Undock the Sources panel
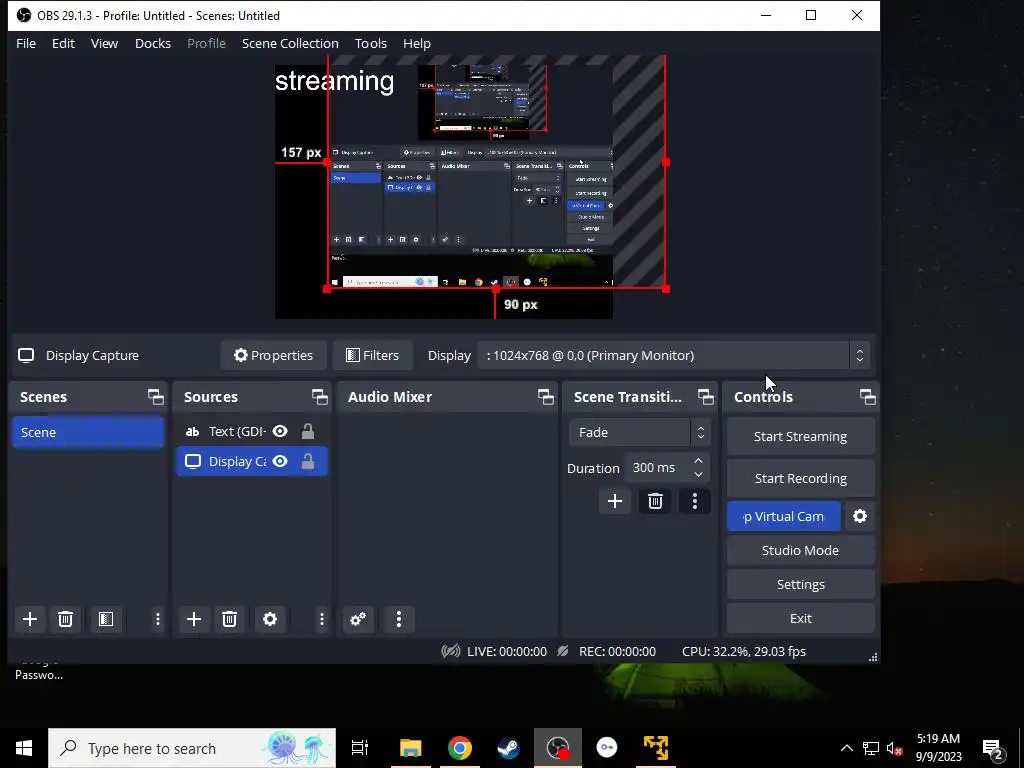 pos(319,396)
